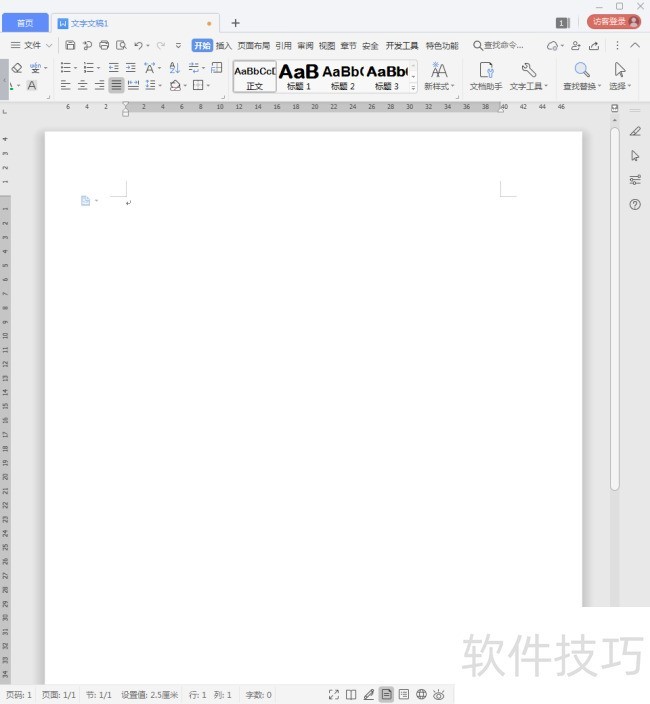The height and width of the screenshot is (704, 650).
Task: Click the table/grid icon beside paragraph tools
Action: tap(217, 68)
